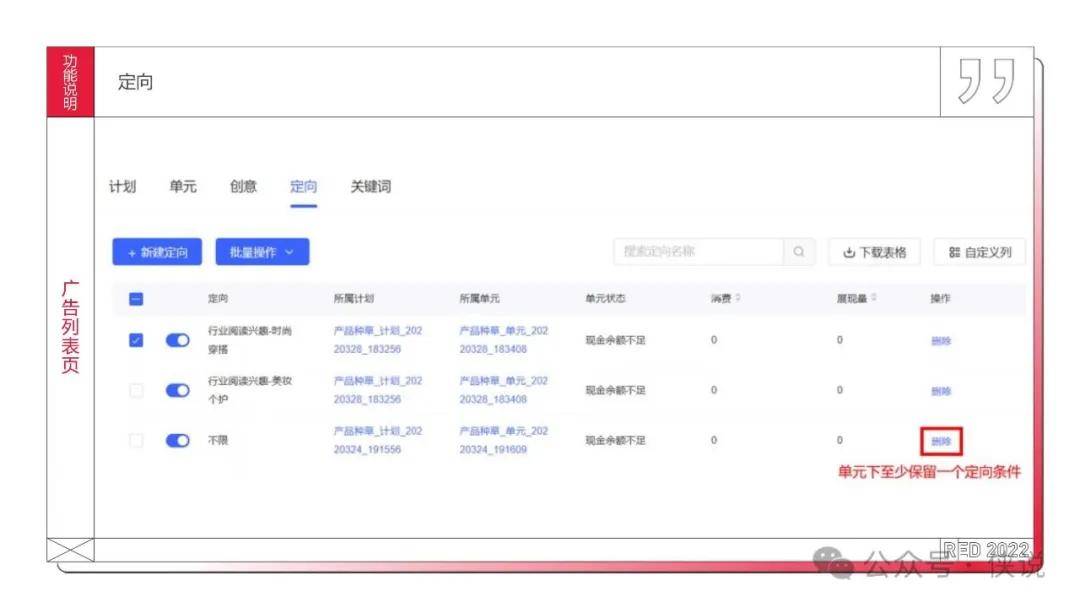Click targeting name 不限
The image size is (1080, 608).
[218, 440]
